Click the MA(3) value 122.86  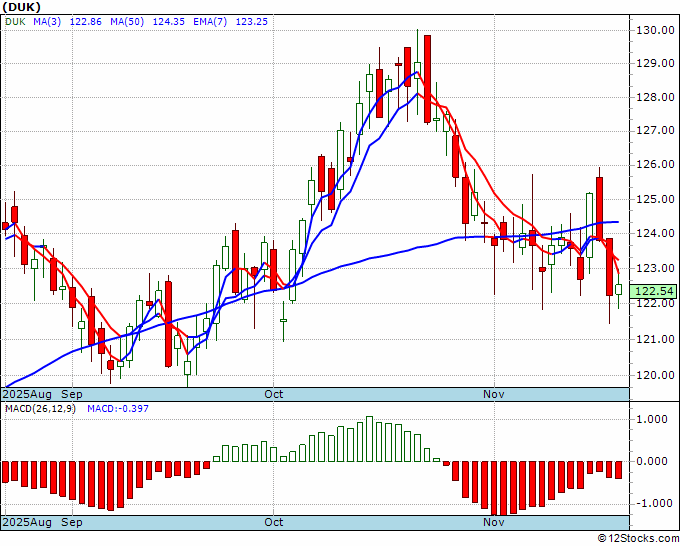(x=85, y=21)
